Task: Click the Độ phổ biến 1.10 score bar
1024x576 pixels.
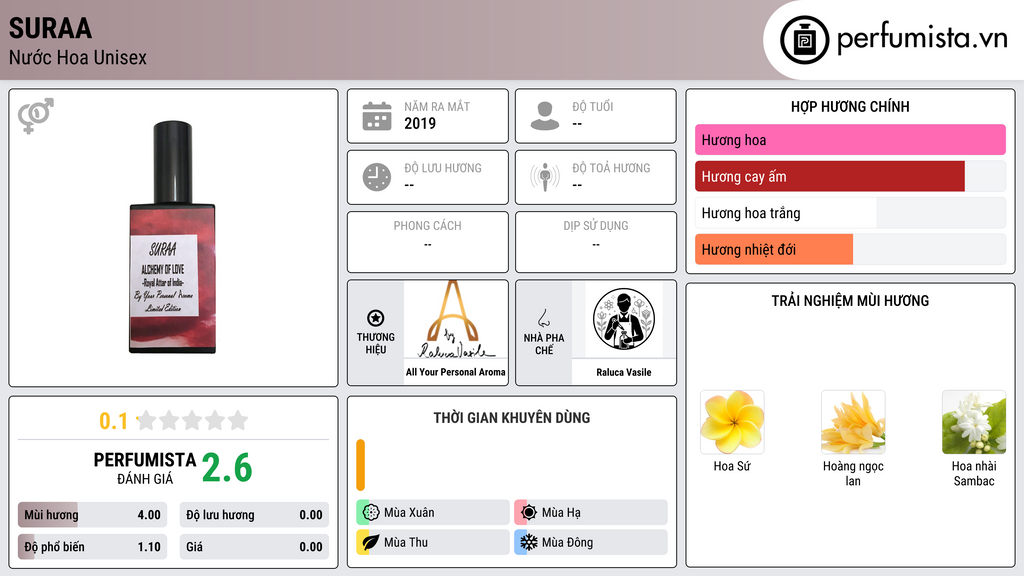Action: [92, 547]
